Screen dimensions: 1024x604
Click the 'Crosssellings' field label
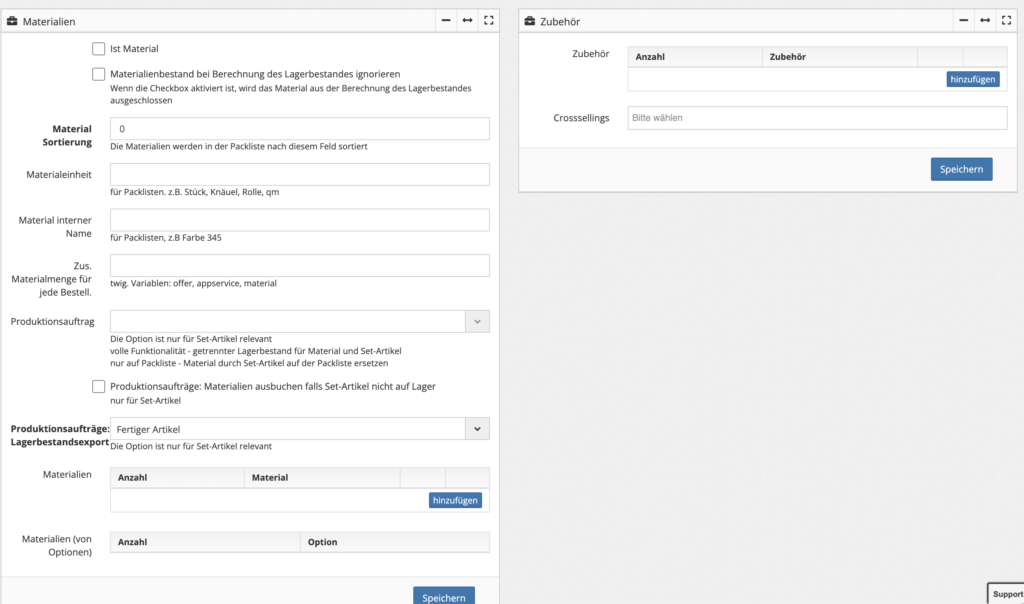[x=581, y=118]
